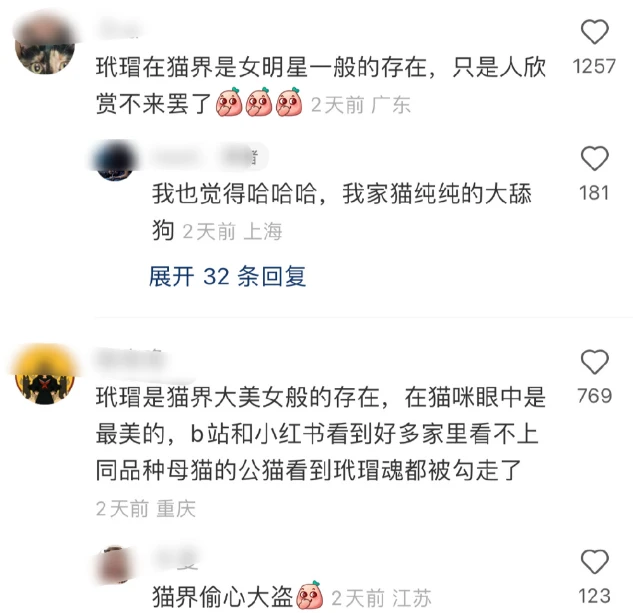The image size is (633, 613).
Task: Tap the username above the 猫界偷心大盗 reply
Action: [x=176, y=560]
